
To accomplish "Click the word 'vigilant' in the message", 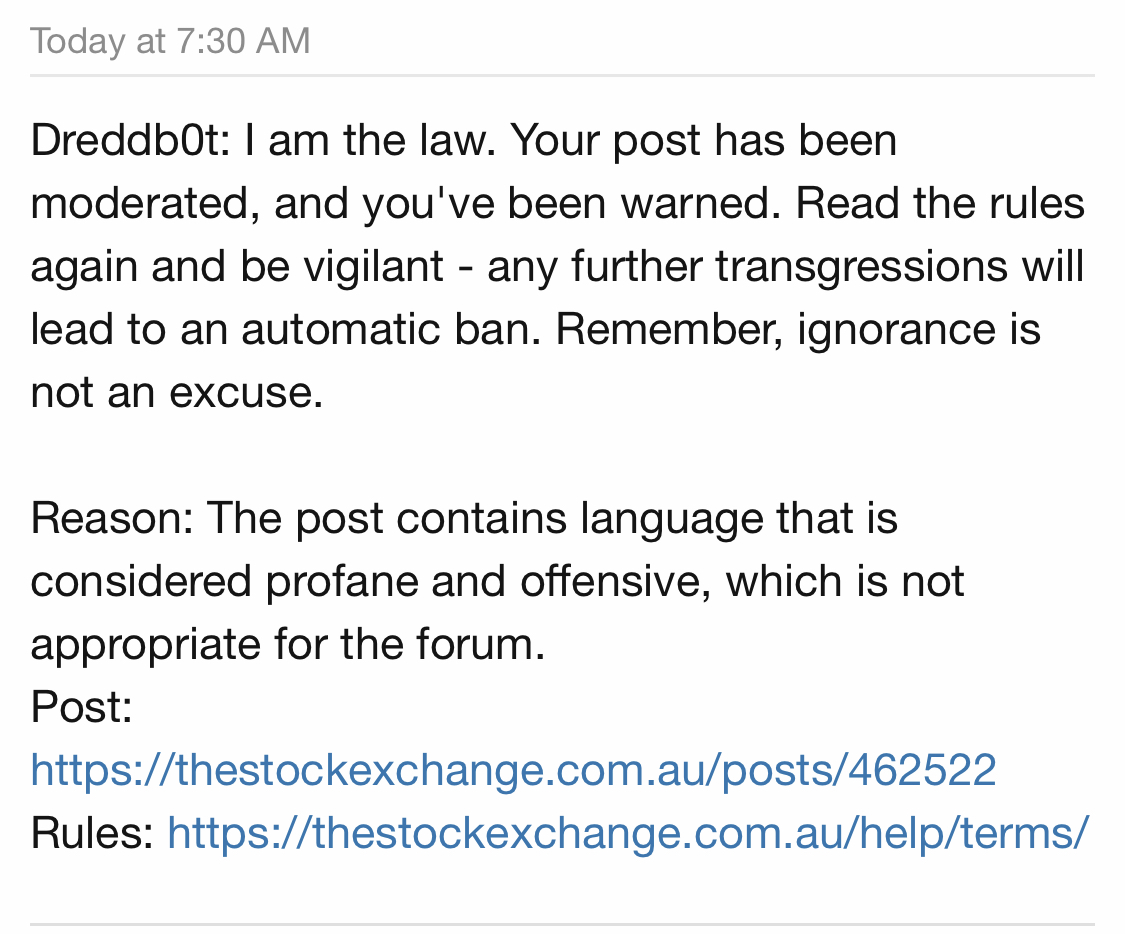I will 373,267.
